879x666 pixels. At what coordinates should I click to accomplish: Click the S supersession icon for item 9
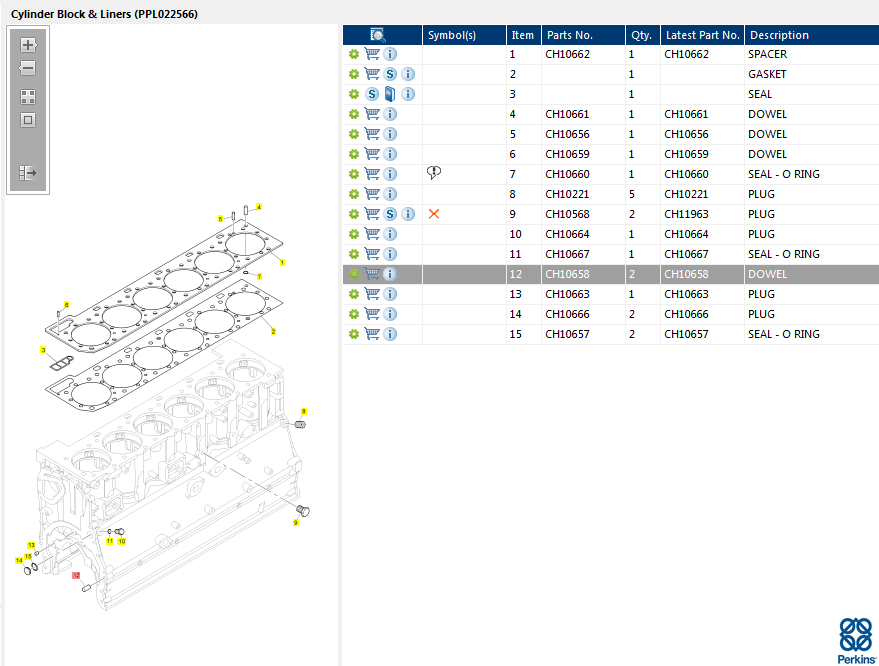tap(390, 214)
